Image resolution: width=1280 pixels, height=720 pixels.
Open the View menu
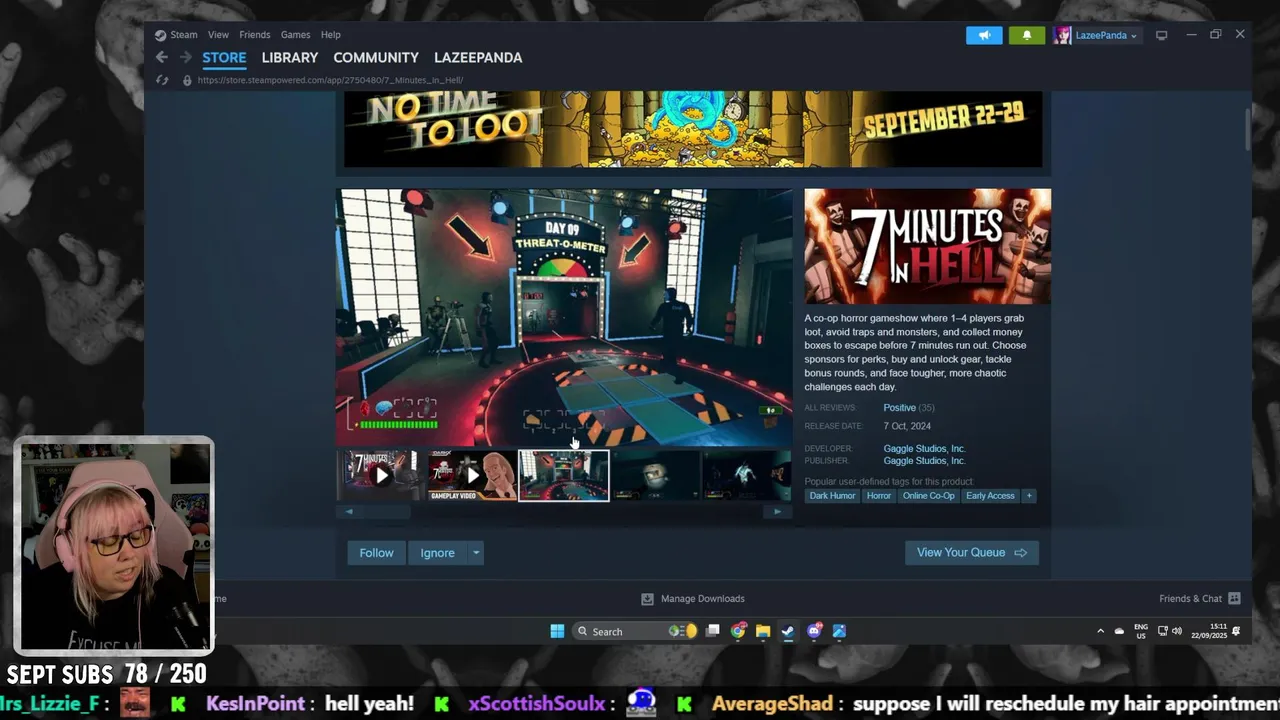tap(218, 35)
